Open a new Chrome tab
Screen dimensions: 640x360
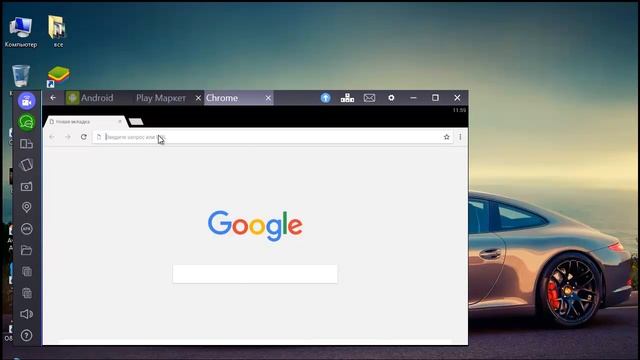pyautogui.click(x=136, y=122)
